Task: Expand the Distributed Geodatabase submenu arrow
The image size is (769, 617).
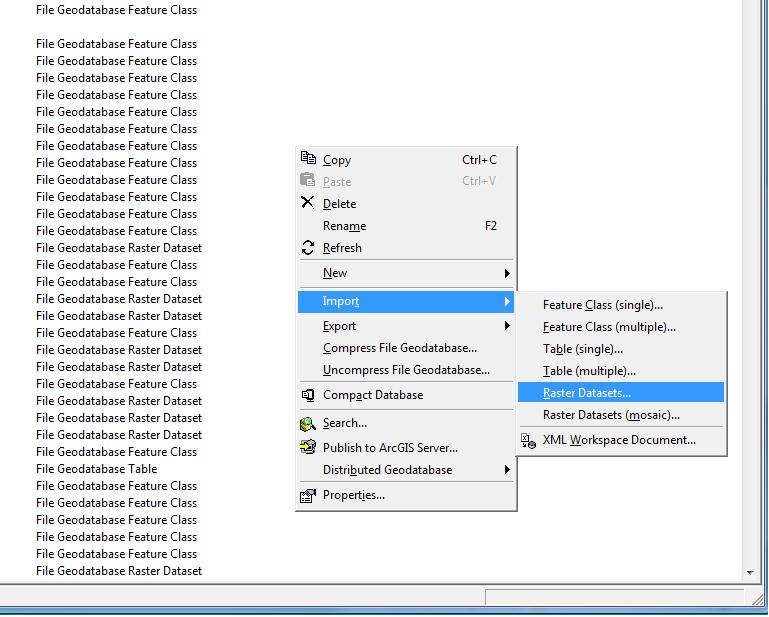Action: click(507, 470)
